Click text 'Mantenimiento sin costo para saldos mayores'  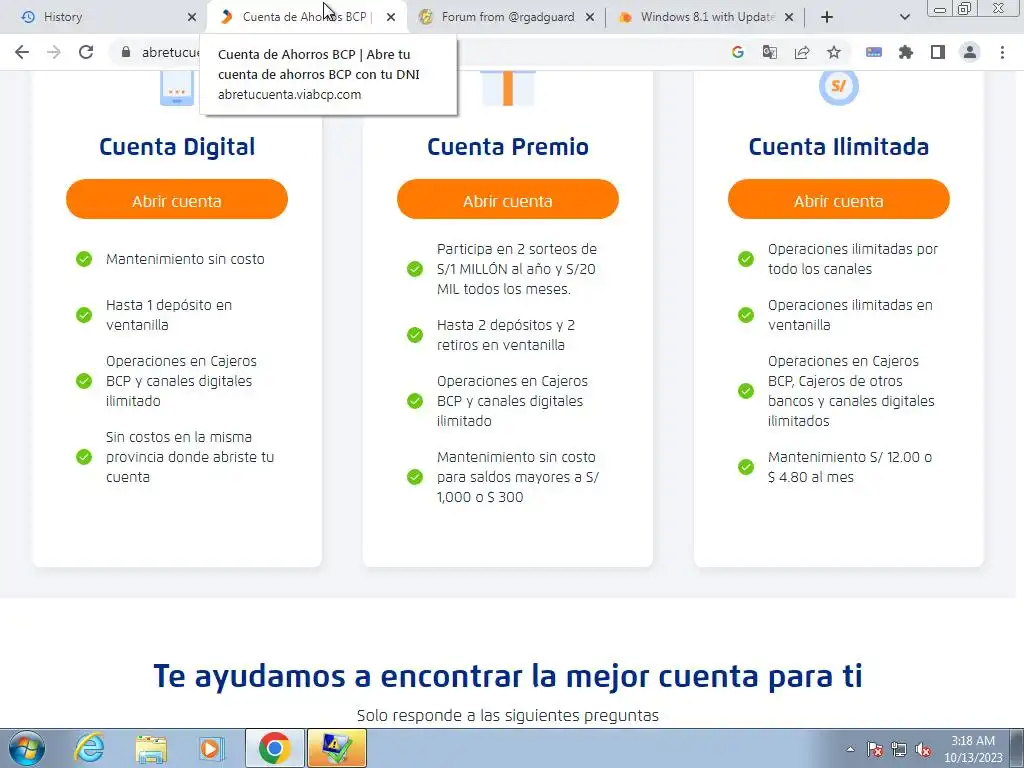point(518,477)
